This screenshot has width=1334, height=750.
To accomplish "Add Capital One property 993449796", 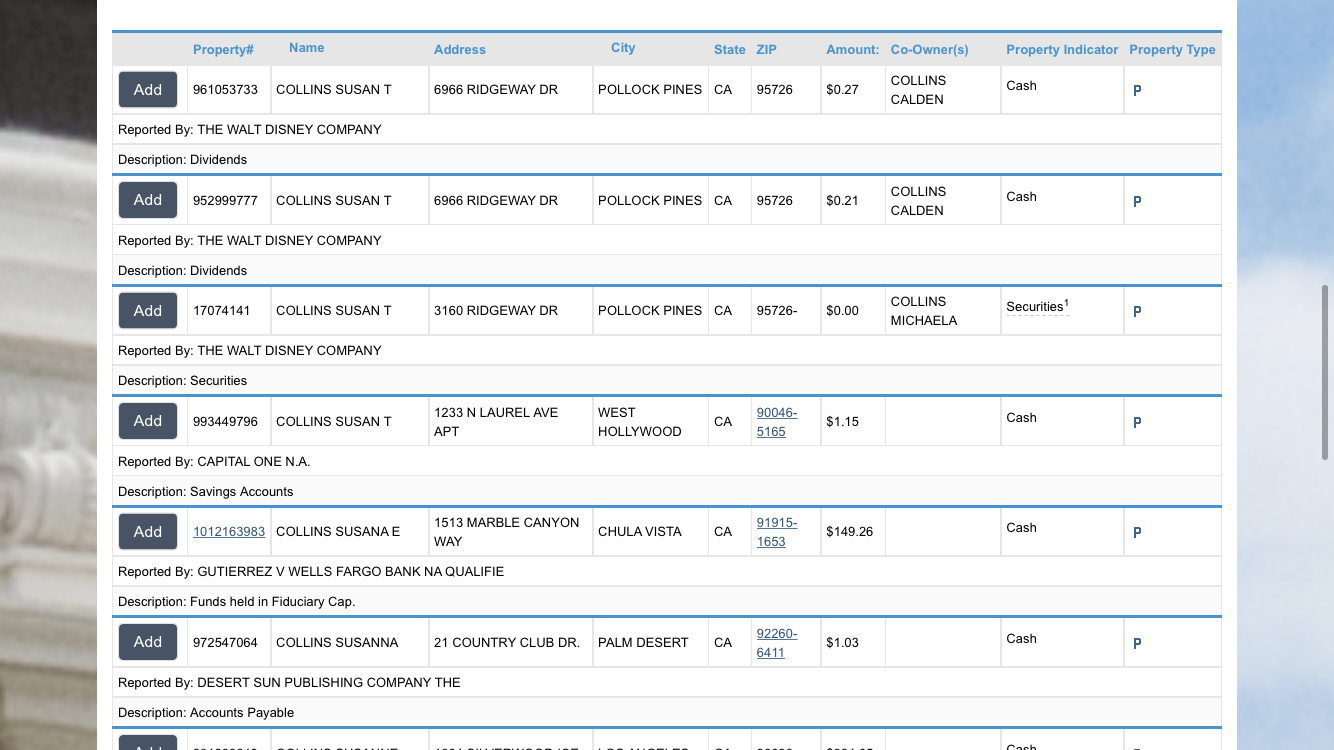I will tap(148, 421).
